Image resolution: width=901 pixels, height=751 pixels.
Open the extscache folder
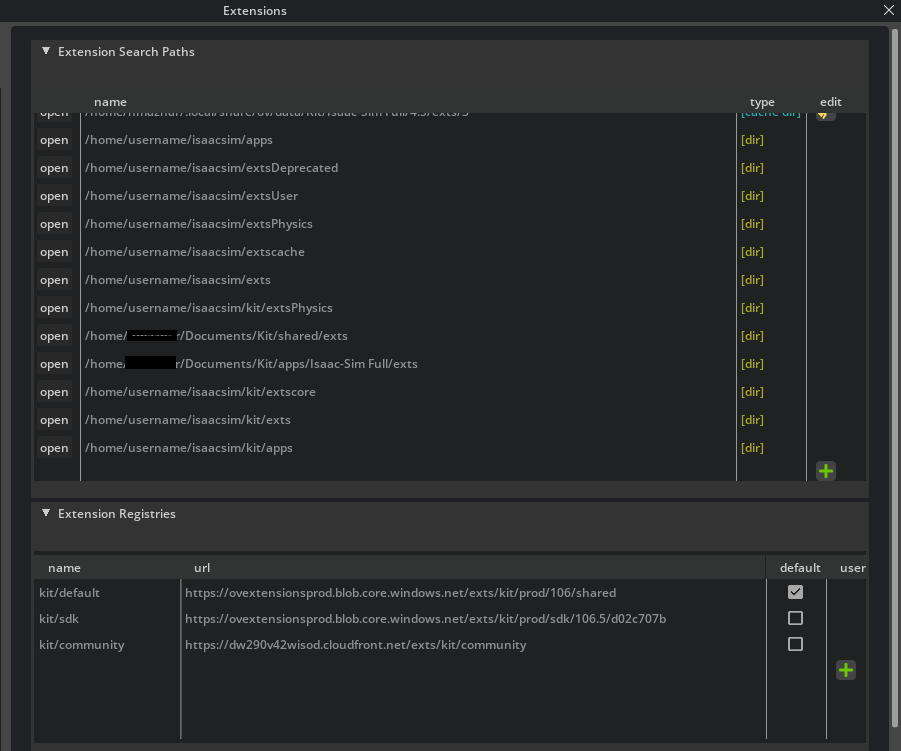tap(54, 251)
